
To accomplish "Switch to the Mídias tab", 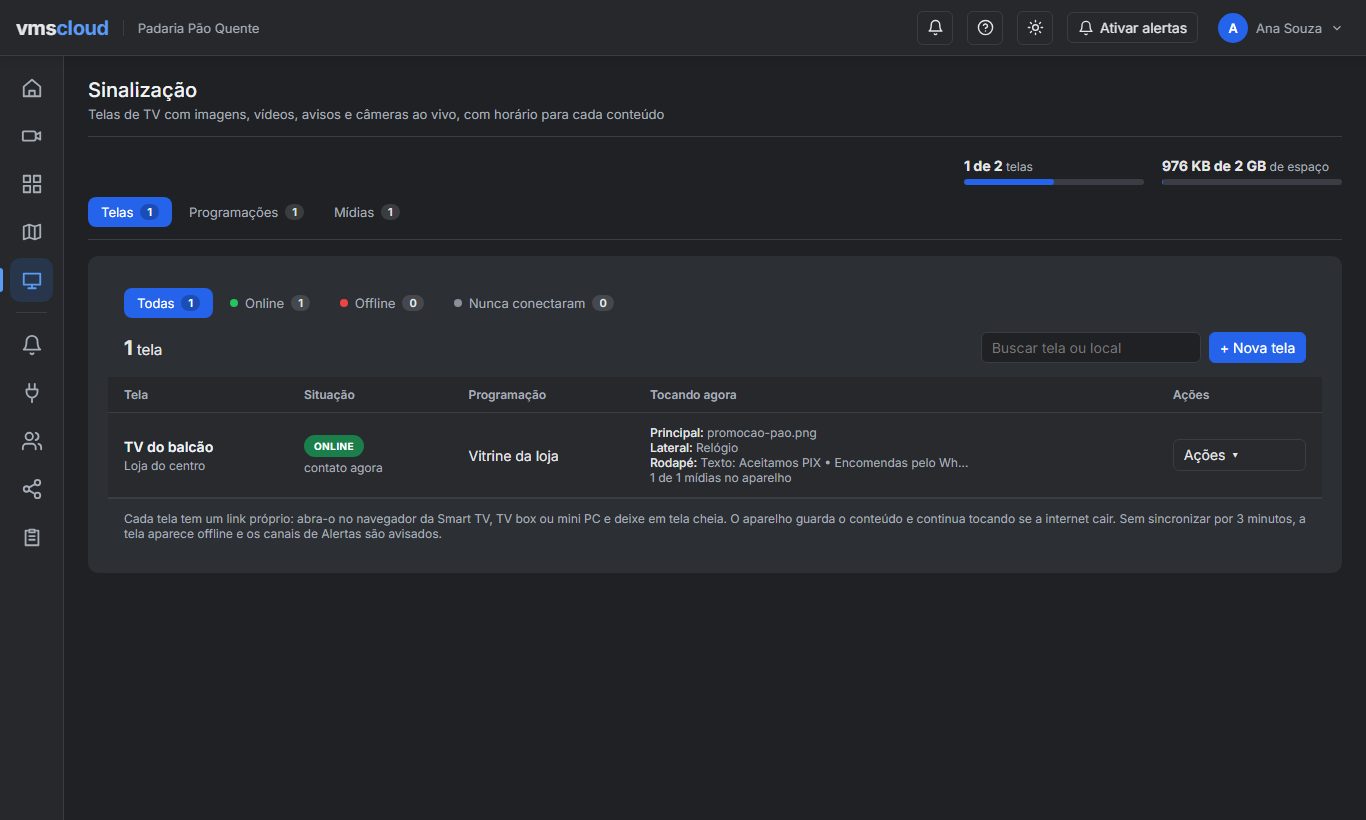I will point(366,212).
